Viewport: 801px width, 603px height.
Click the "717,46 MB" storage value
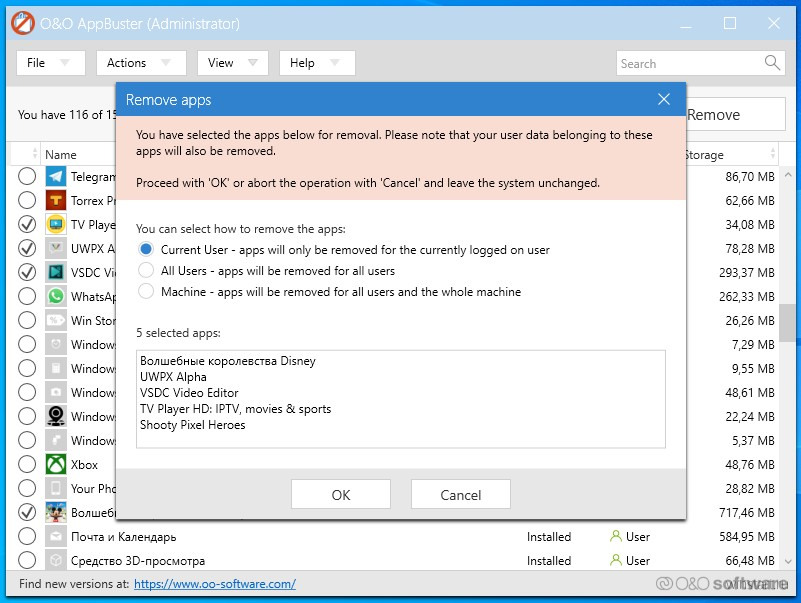click(x=747, y=513)
